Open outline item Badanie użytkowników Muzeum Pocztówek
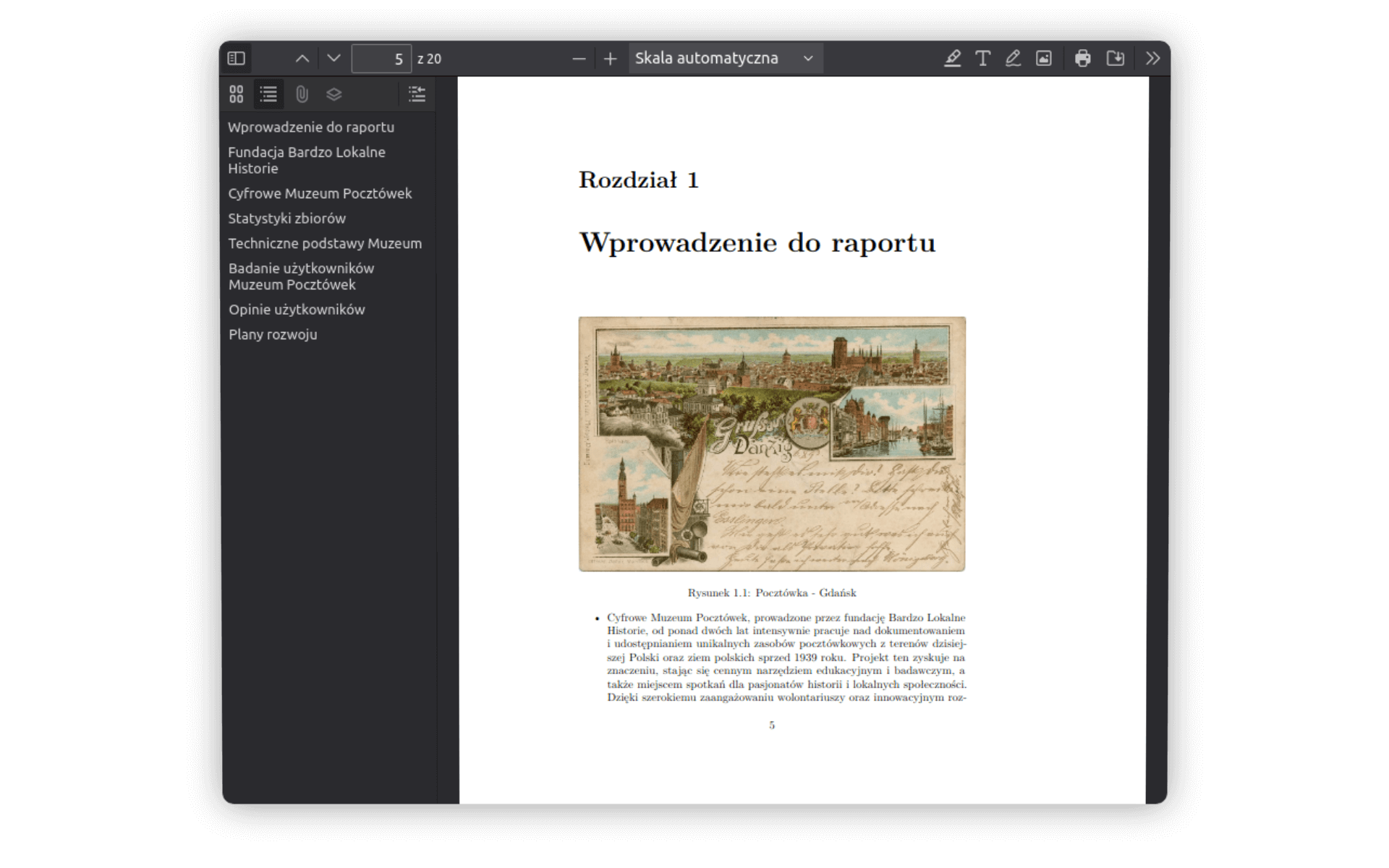Viewport: 1389px width, 868px height. 301,277
